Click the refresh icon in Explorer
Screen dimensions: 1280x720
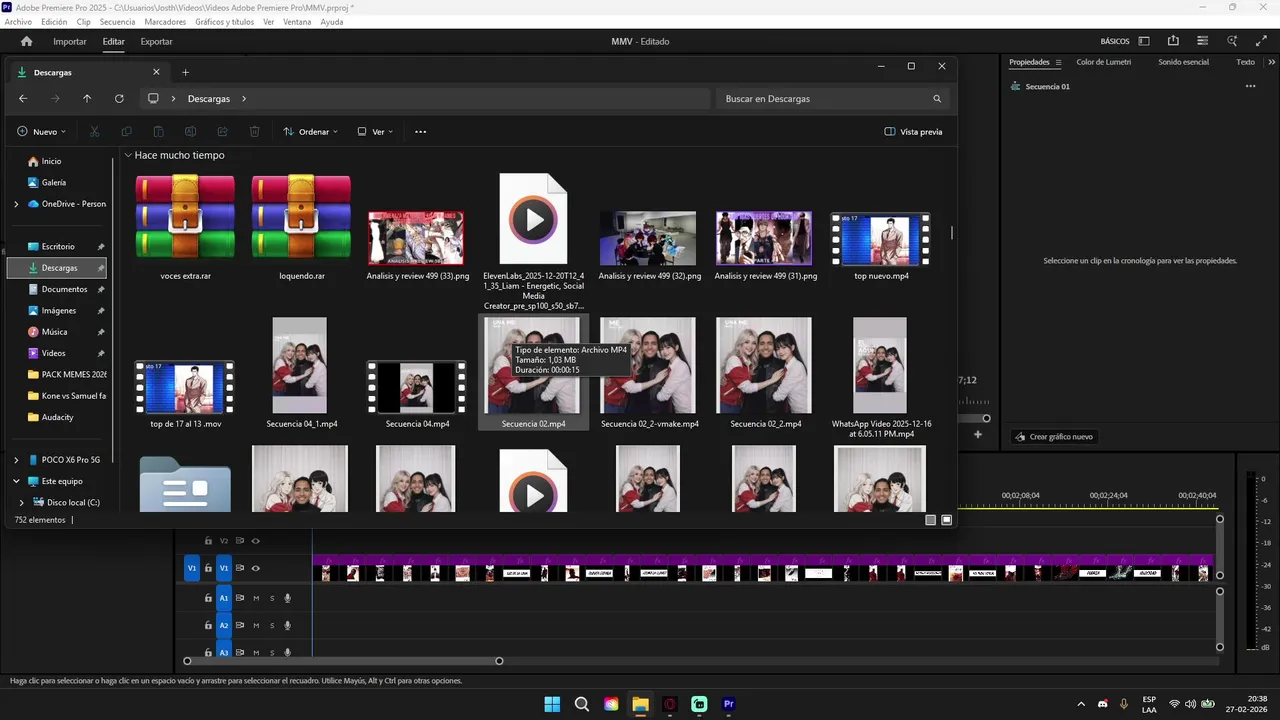119,99
